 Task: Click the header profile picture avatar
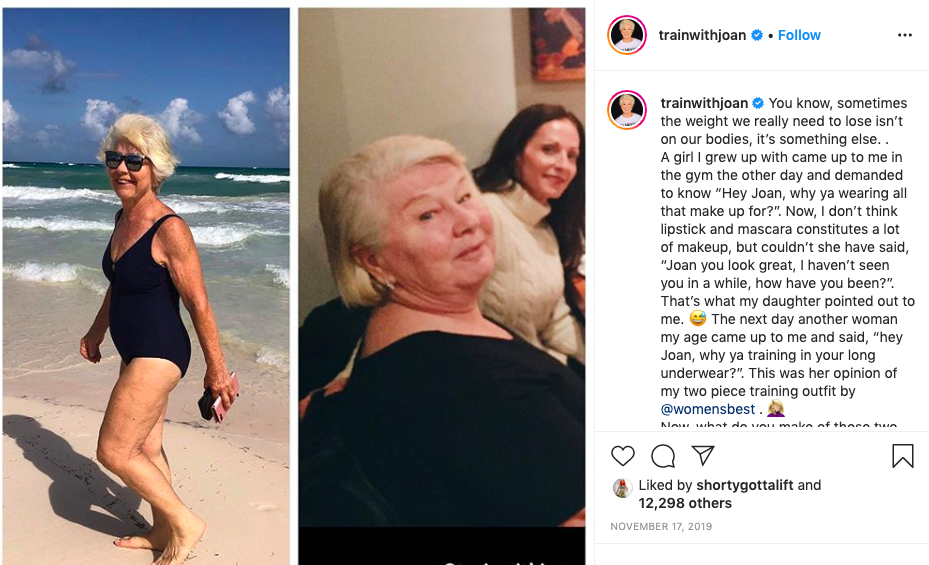628,35
